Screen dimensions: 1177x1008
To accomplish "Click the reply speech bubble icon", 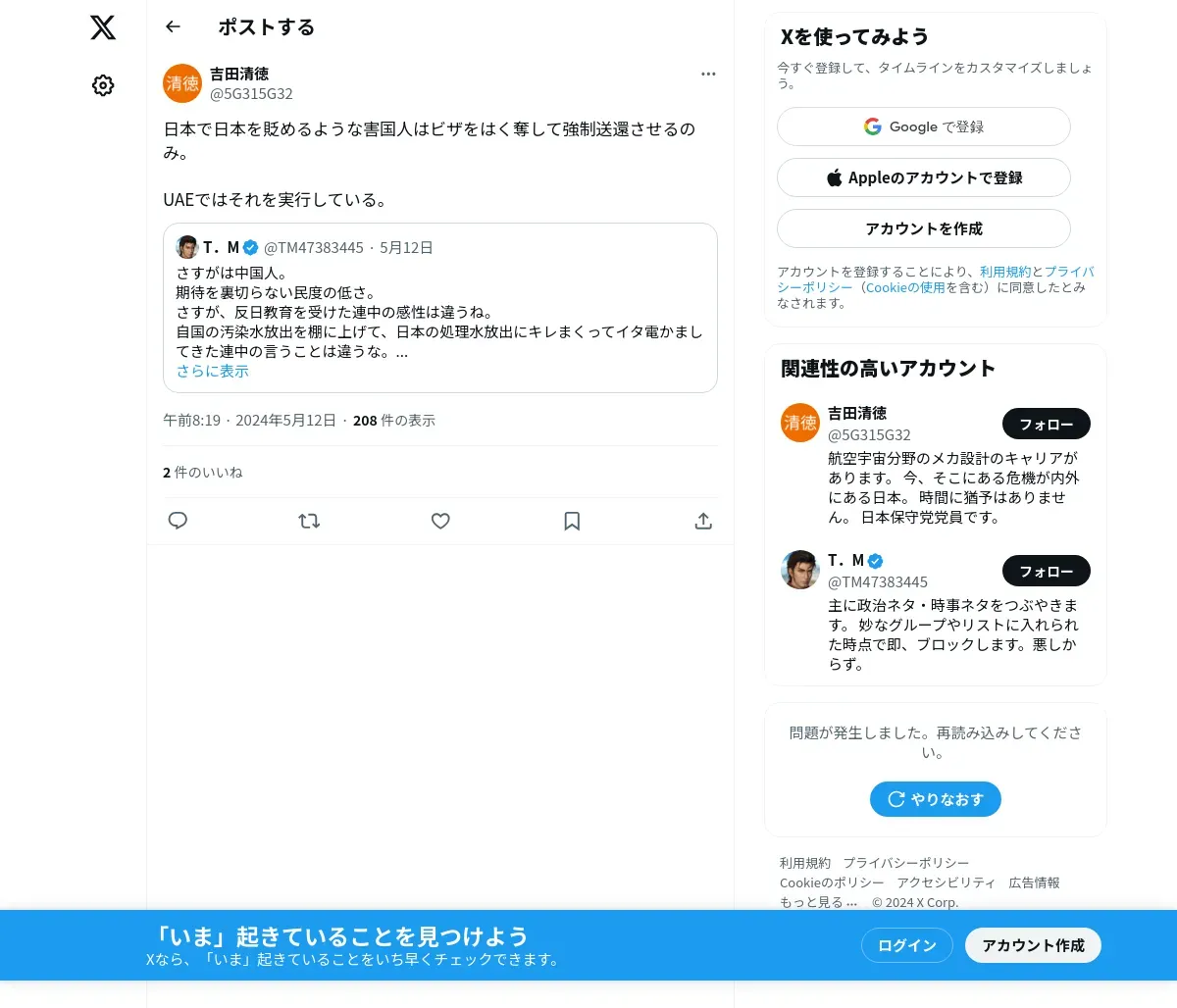I will (178, 521).
